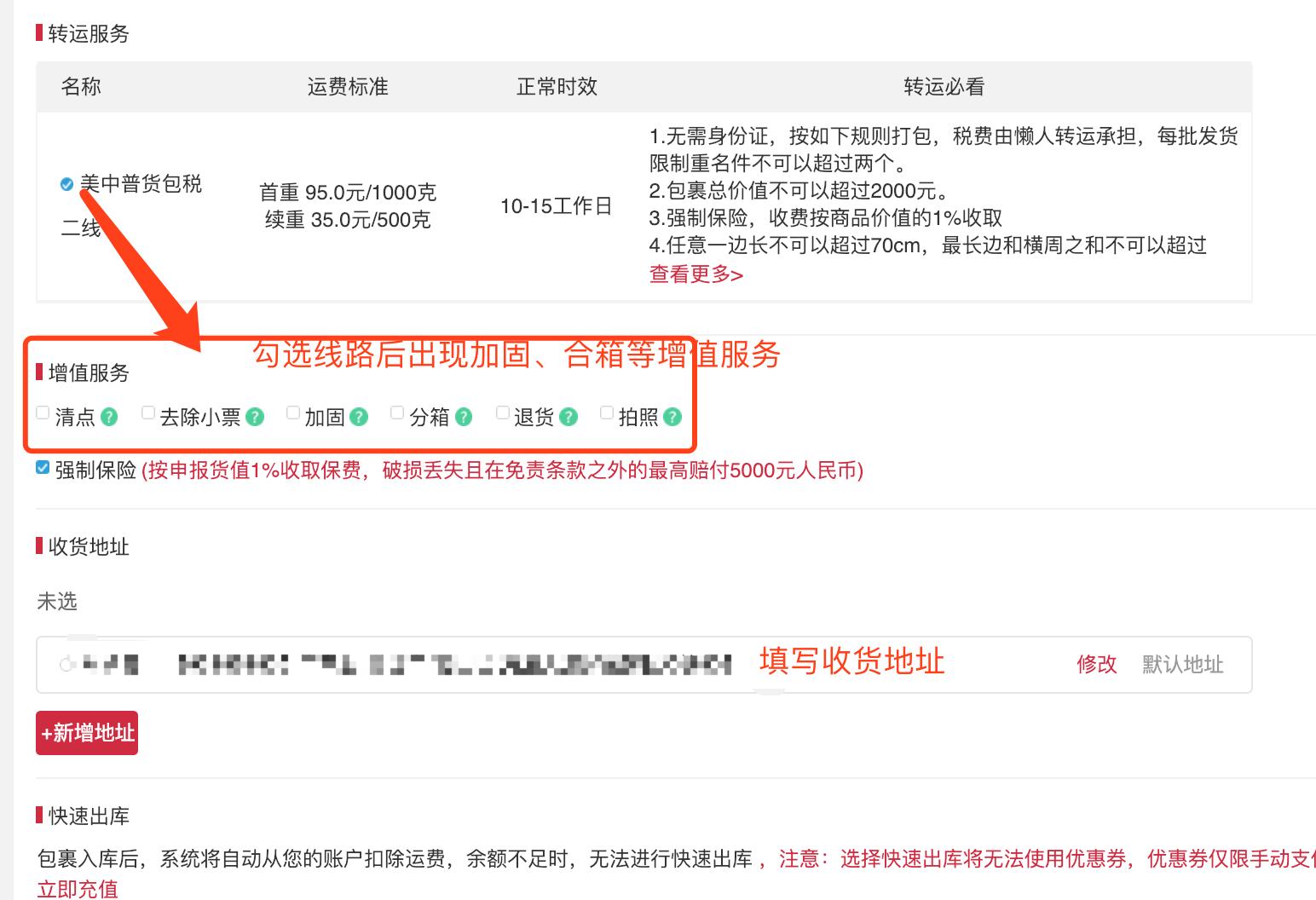Open help tooltip for 退货 service

(568, 416)
